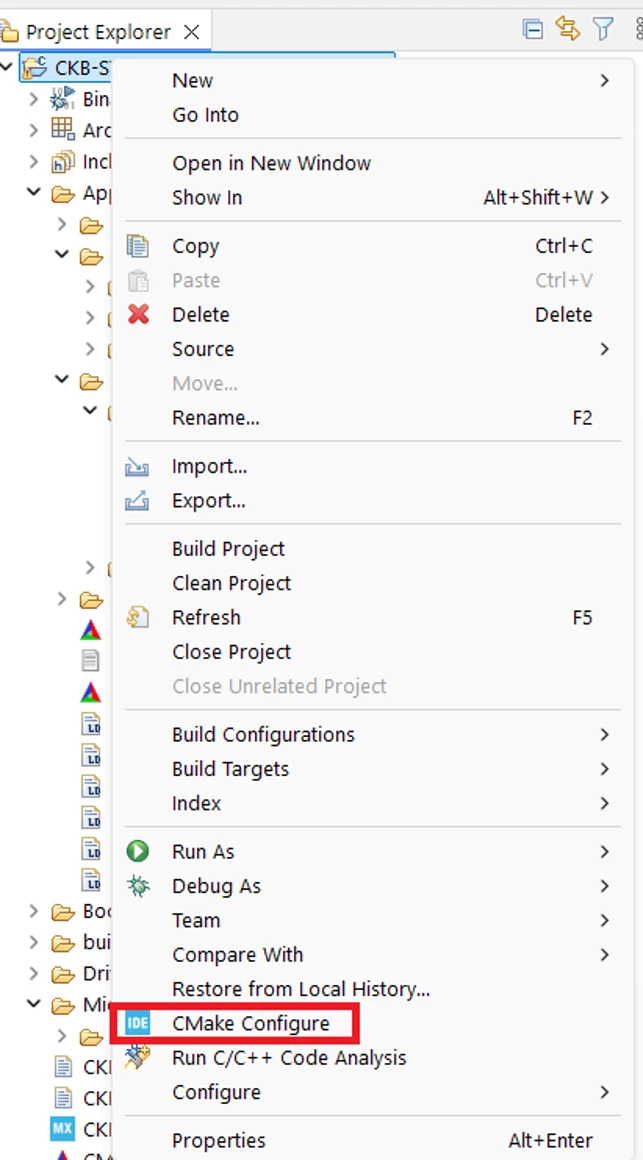Click the Debug As bug icon
643x1160 pixels.
[x=138, y=886]
